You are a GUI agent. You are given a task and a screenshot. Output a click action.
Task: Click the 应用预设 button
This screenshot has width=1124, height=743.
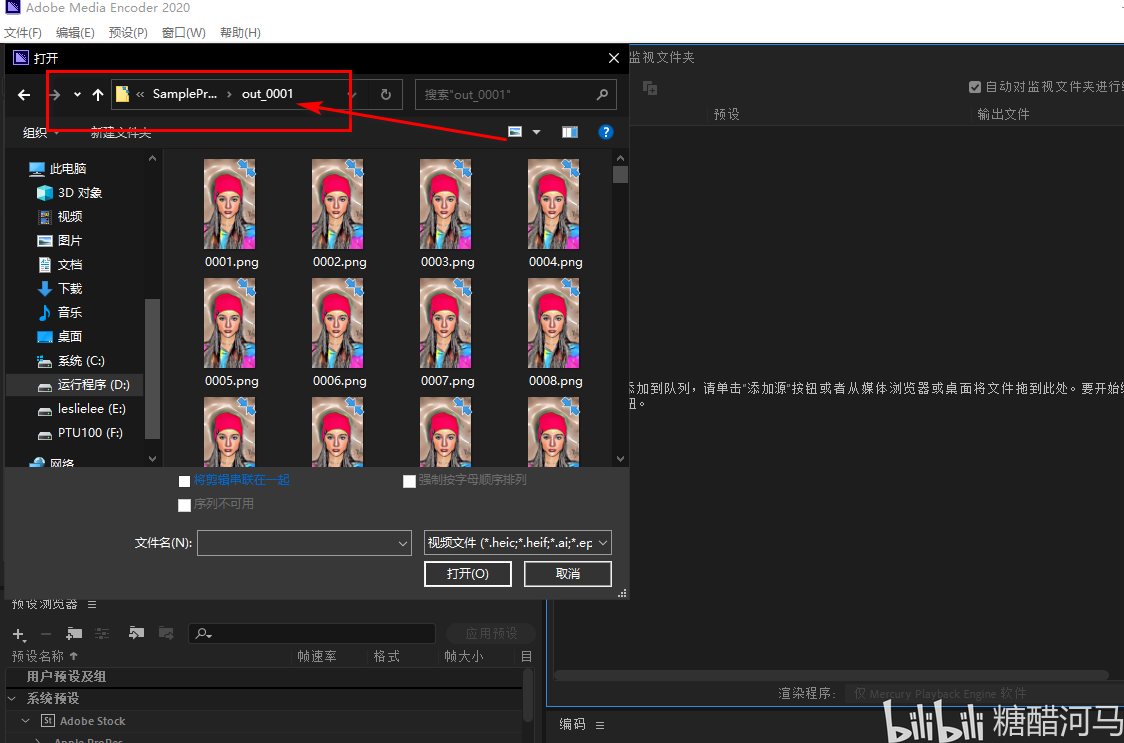tap(491, 633)
